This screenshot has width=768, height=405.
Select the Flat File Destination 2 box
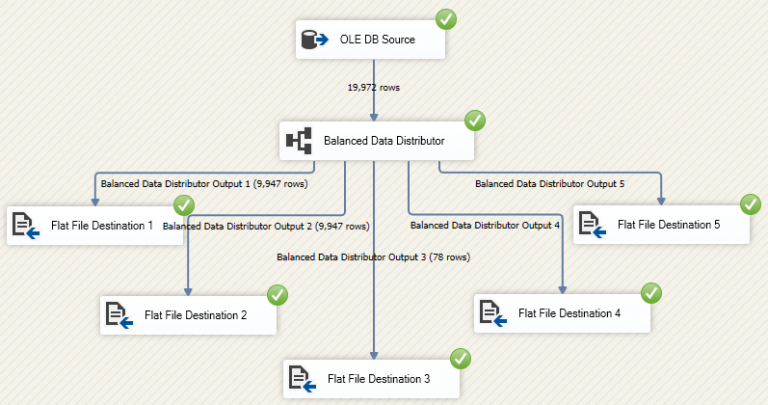(x=188, y=315)
